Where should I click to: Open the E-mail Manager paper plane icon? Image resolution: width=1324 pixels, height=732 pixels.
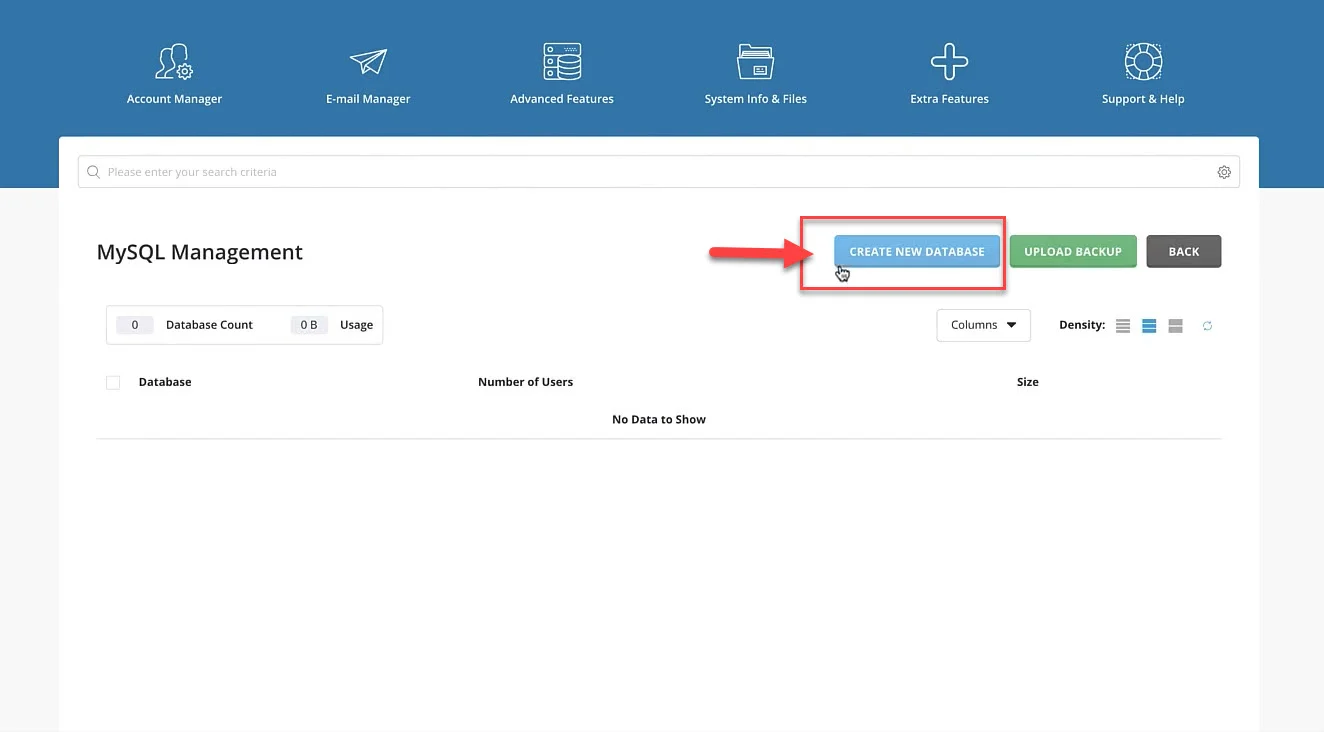tap(368, 62)
